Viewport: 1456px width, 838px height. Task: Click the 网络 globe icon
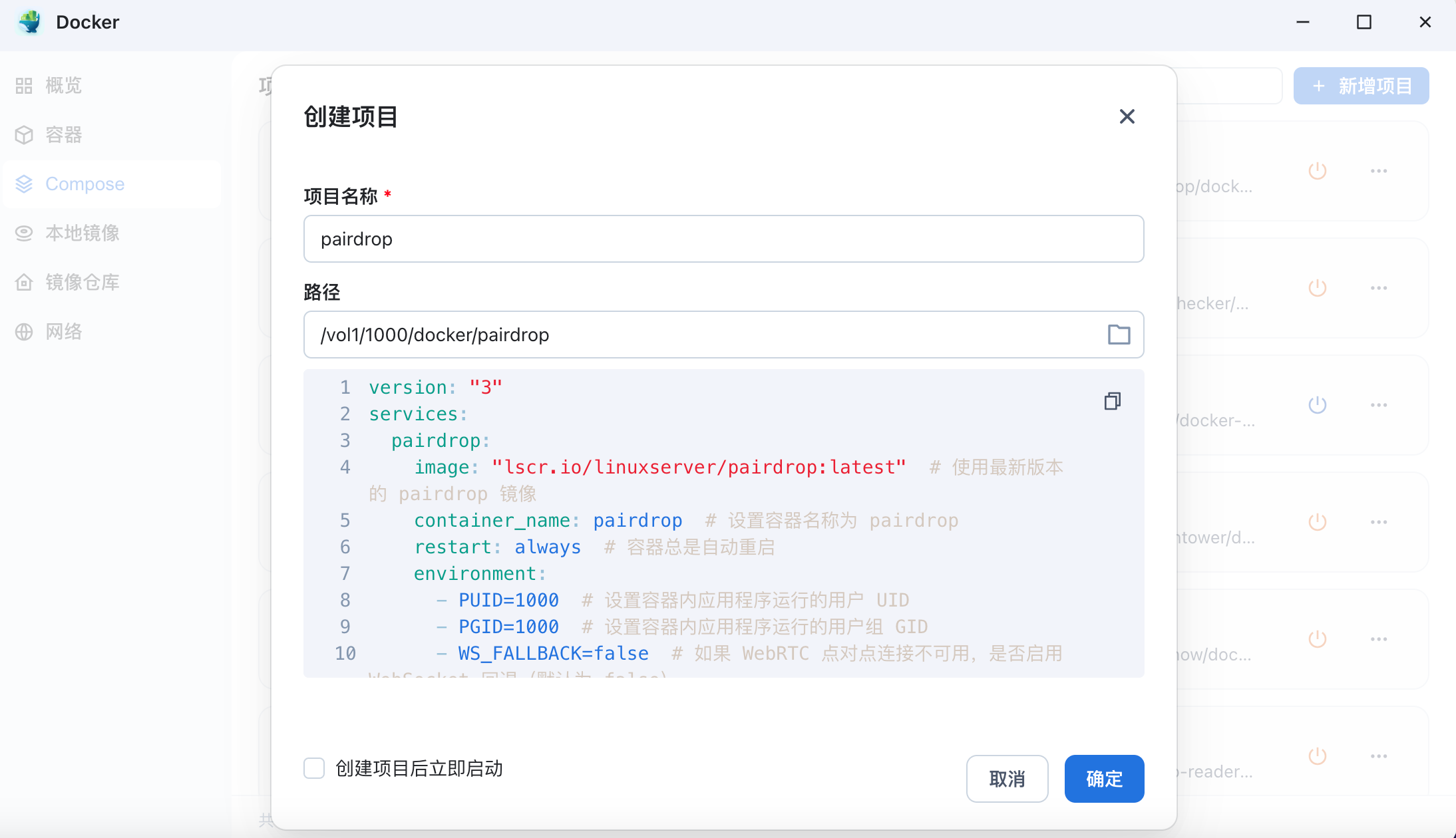coord(24,332)
